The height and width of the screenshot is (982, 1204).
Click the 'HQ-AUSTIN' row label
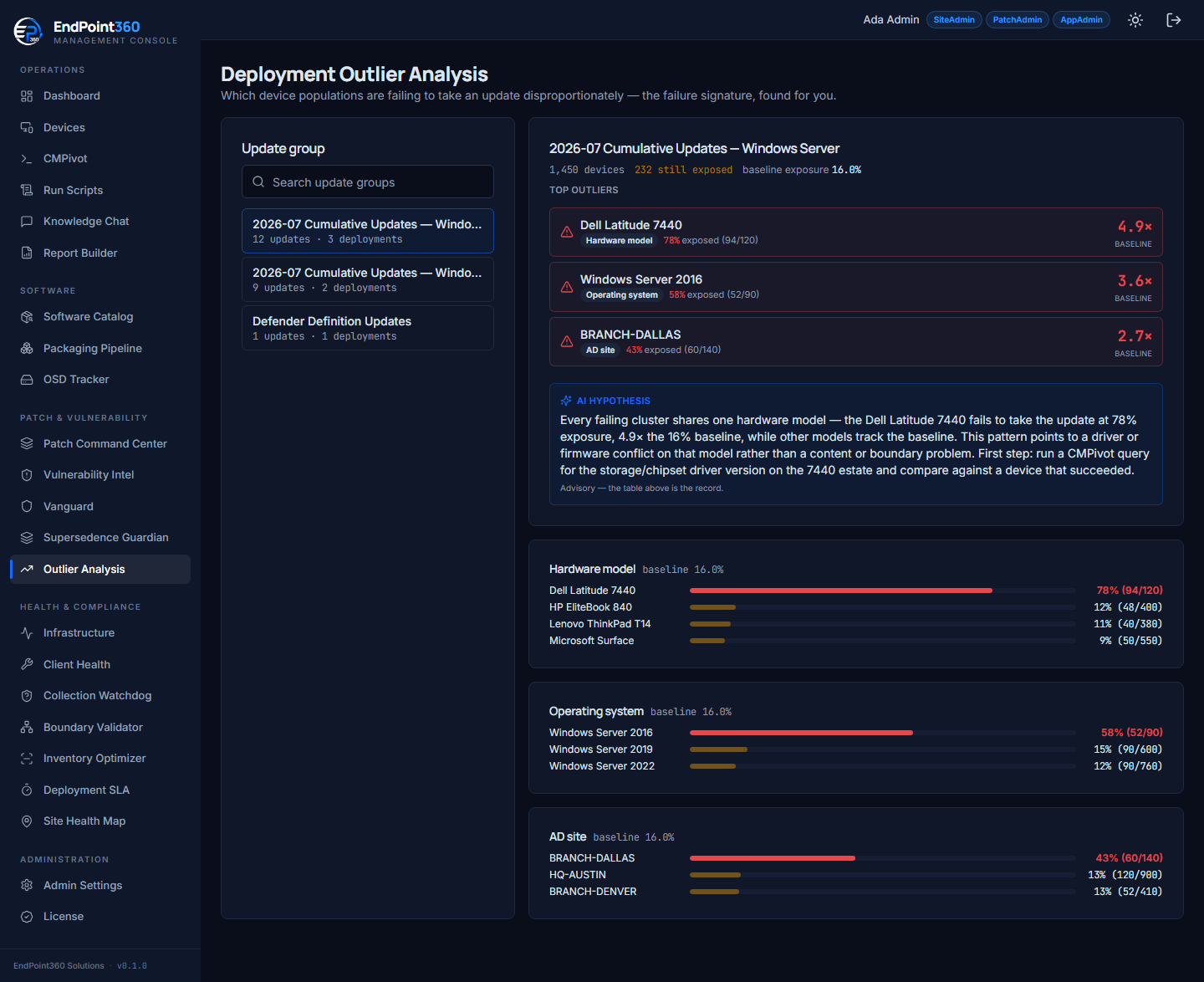tap(578, 875)
